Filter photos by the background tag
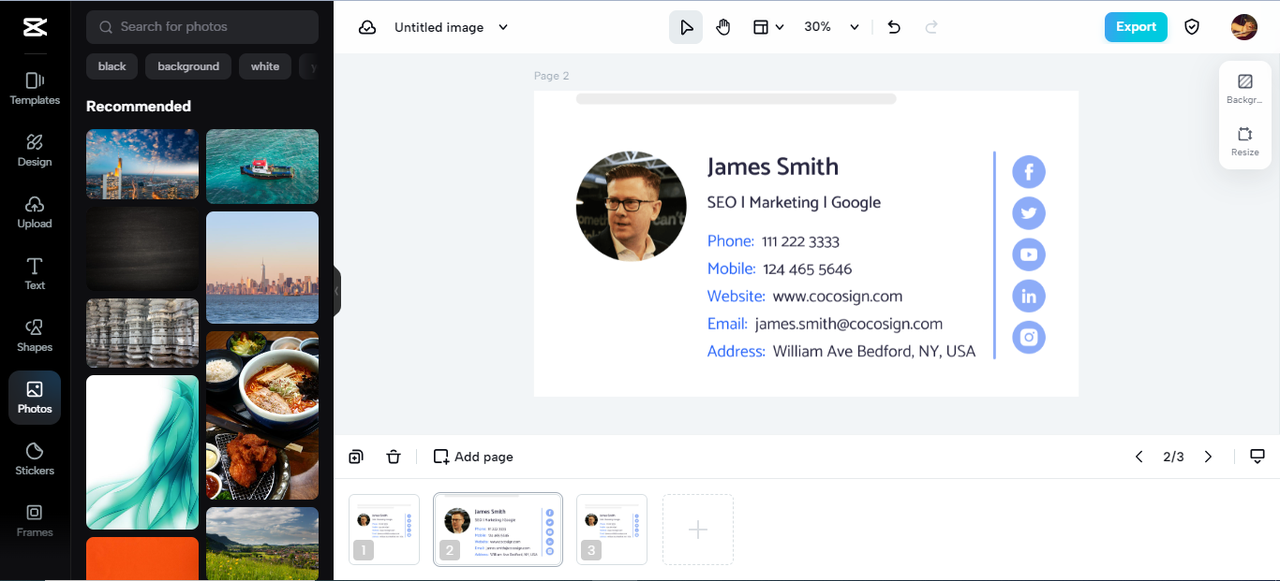Image resolution: width=1280 pixels, height=581 pixels. pos(188,66)
